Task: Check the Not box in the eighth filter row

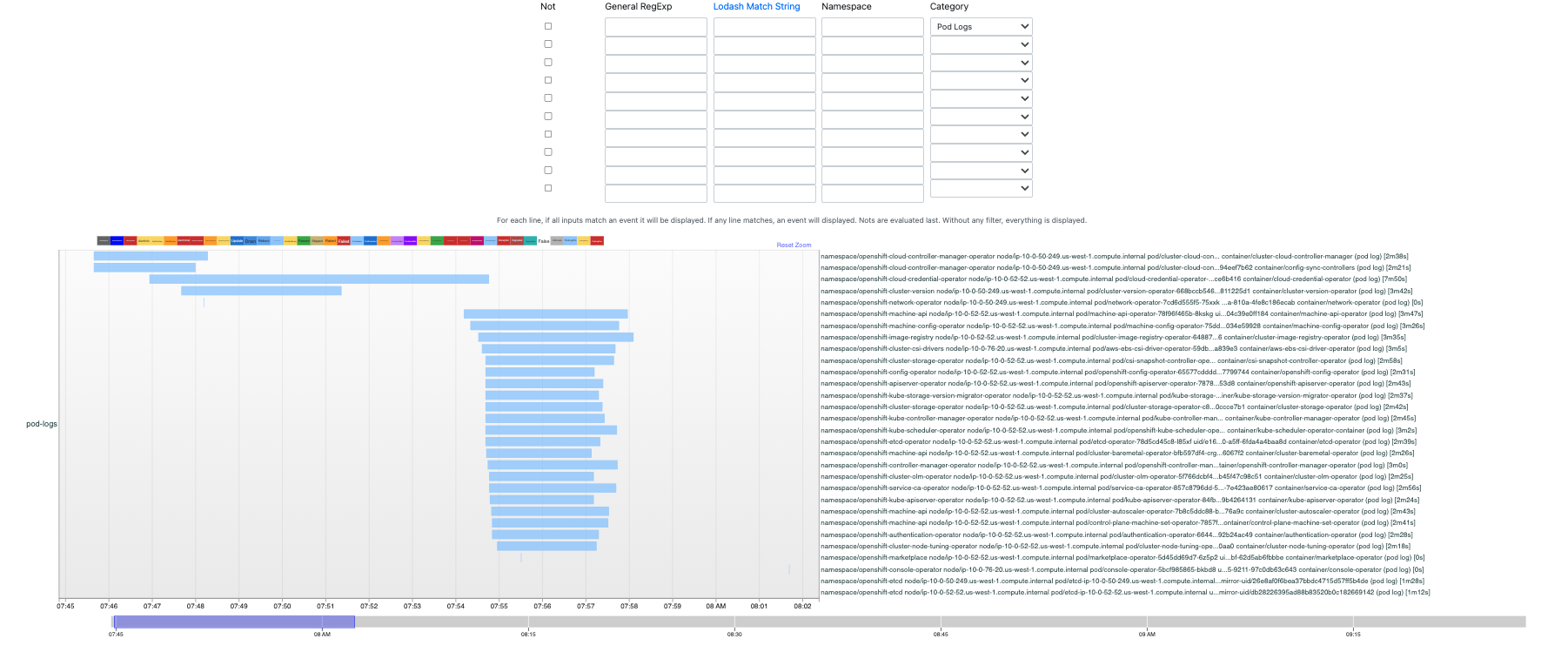Action: coord(548,151)
